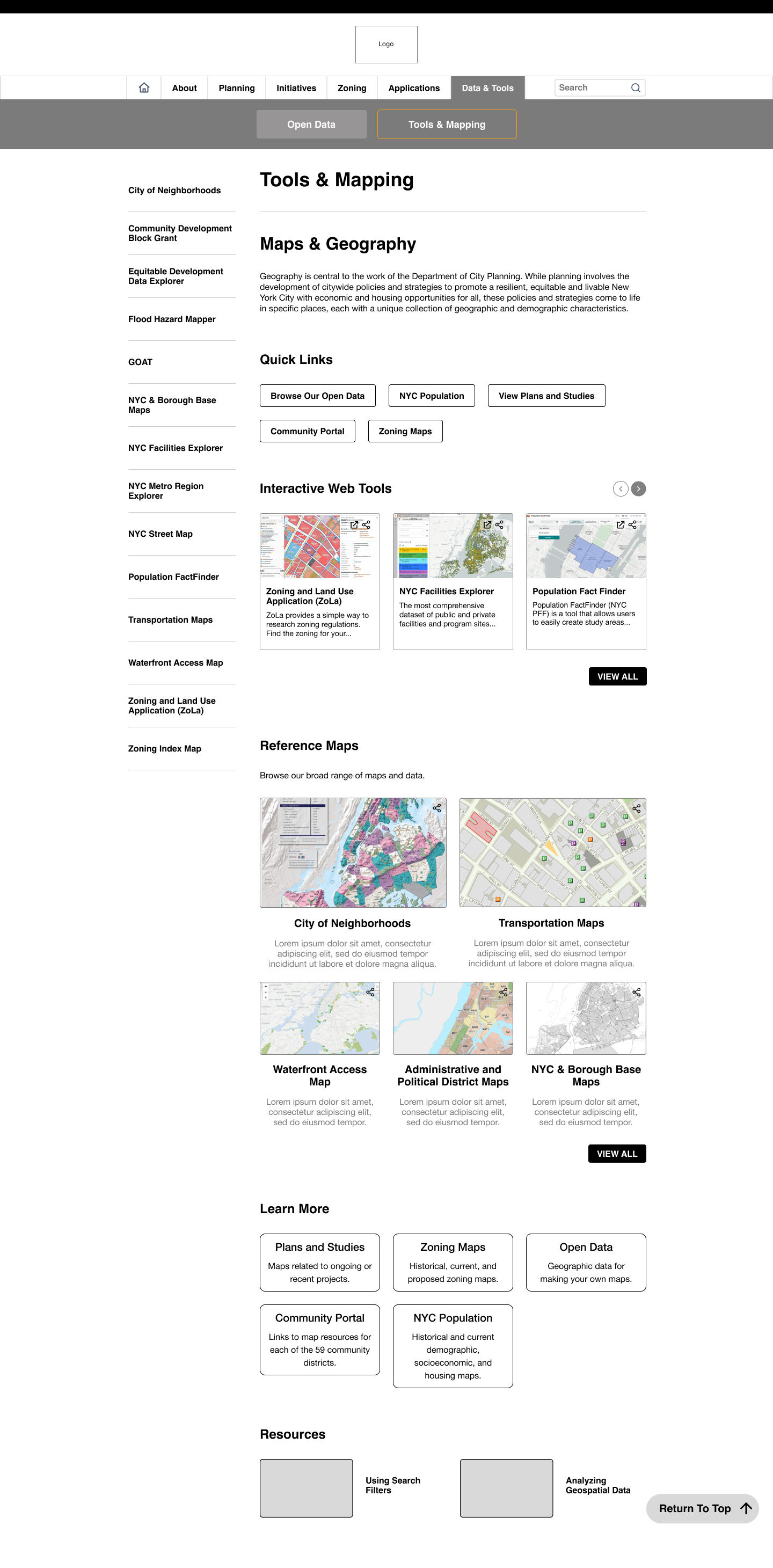Show previous Interactive Web Tools slide
Image resolution: width=773 pixels, height=1568 pixels.
pyautogui.click(x=620, y=488)
